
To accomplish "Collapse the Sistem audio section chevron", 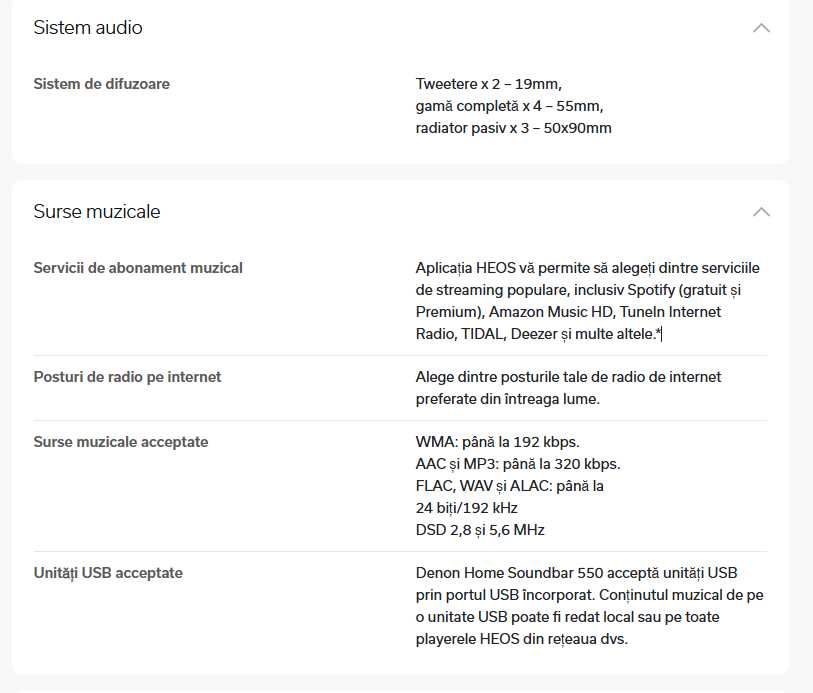I will pyautogui.click(x=761, y=28).
